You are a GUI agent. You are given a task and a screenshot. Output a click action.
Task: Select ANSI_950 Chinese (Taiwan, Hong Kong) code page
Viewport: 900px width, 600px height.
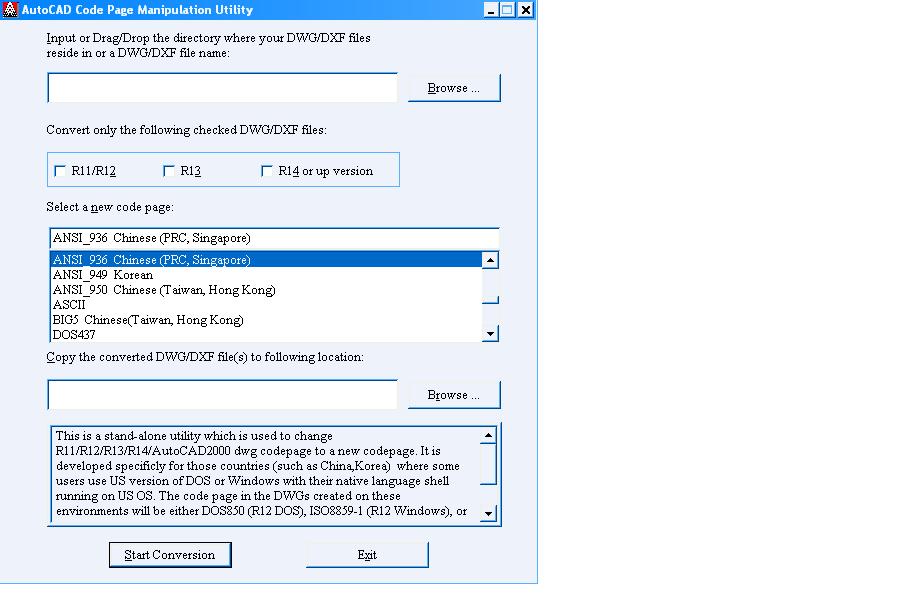[266, 289]
